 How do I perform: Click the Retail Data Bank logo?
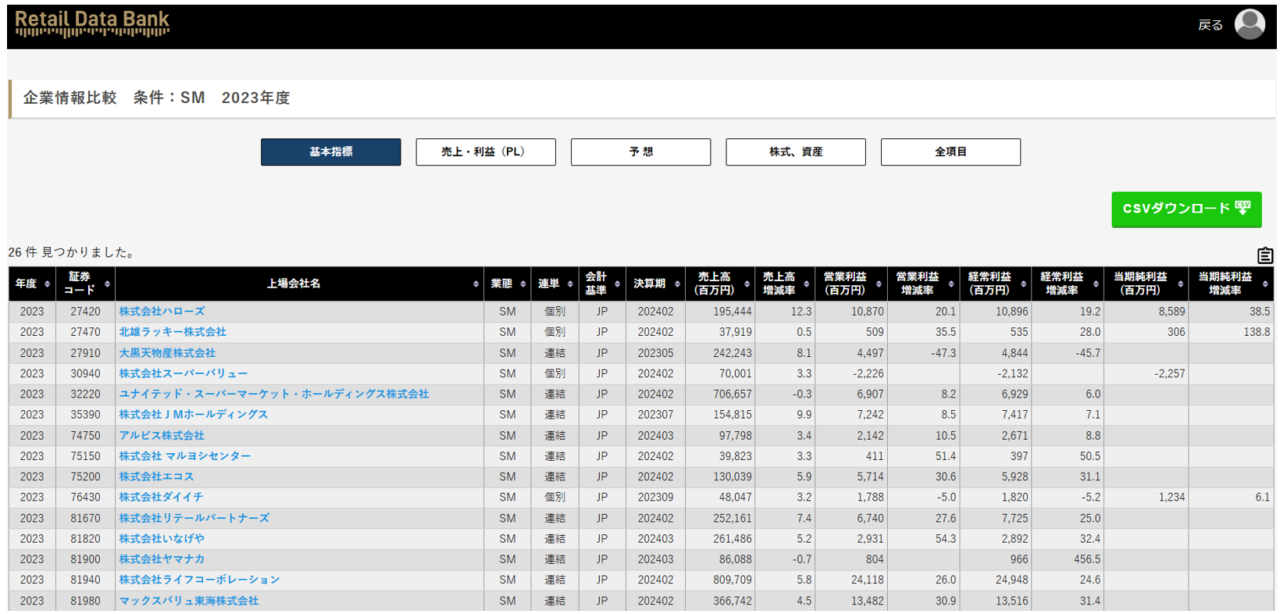[x=92, y=23]
